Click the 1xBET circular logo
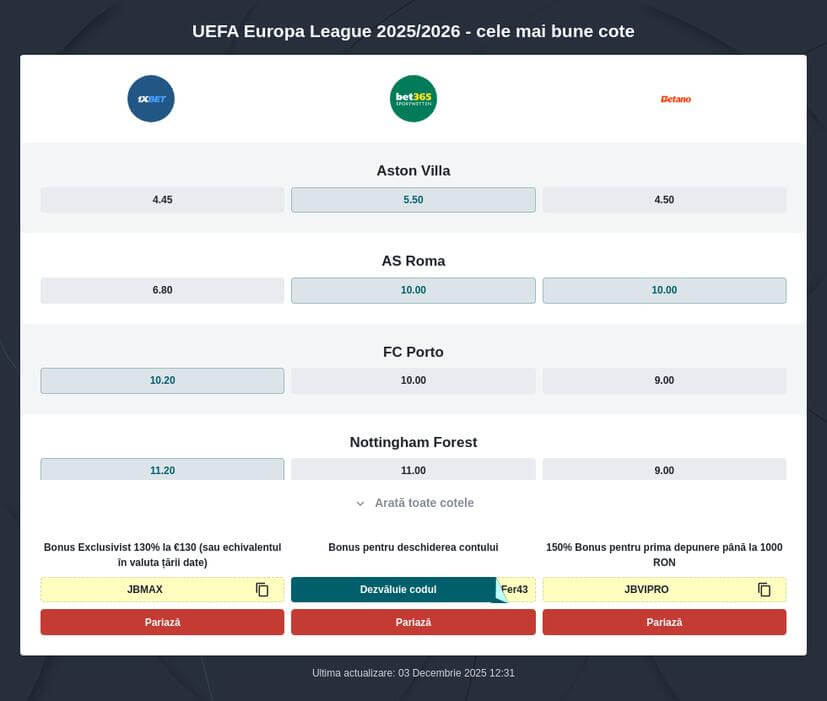The width and height of the screenshot is (827, 701). (150, 98)
